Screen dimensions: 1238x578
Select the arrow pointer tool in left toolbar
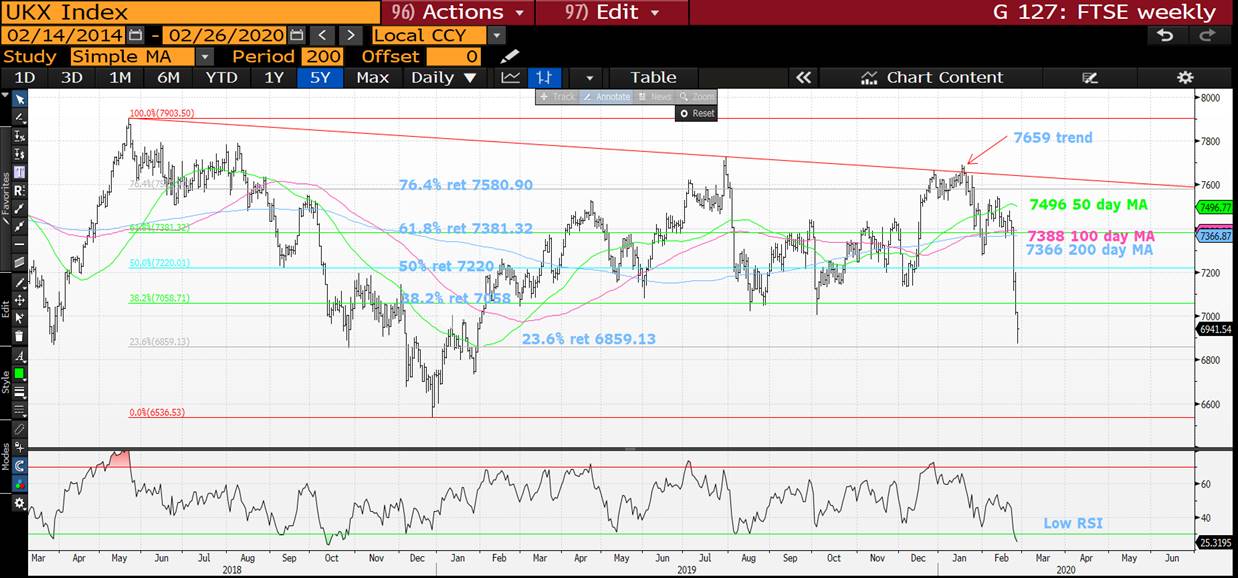20,98
